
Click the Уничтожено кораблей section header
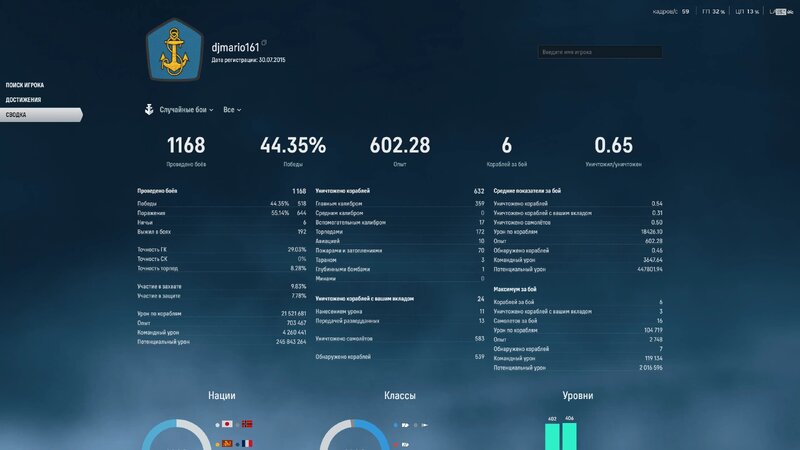[342, 191]
